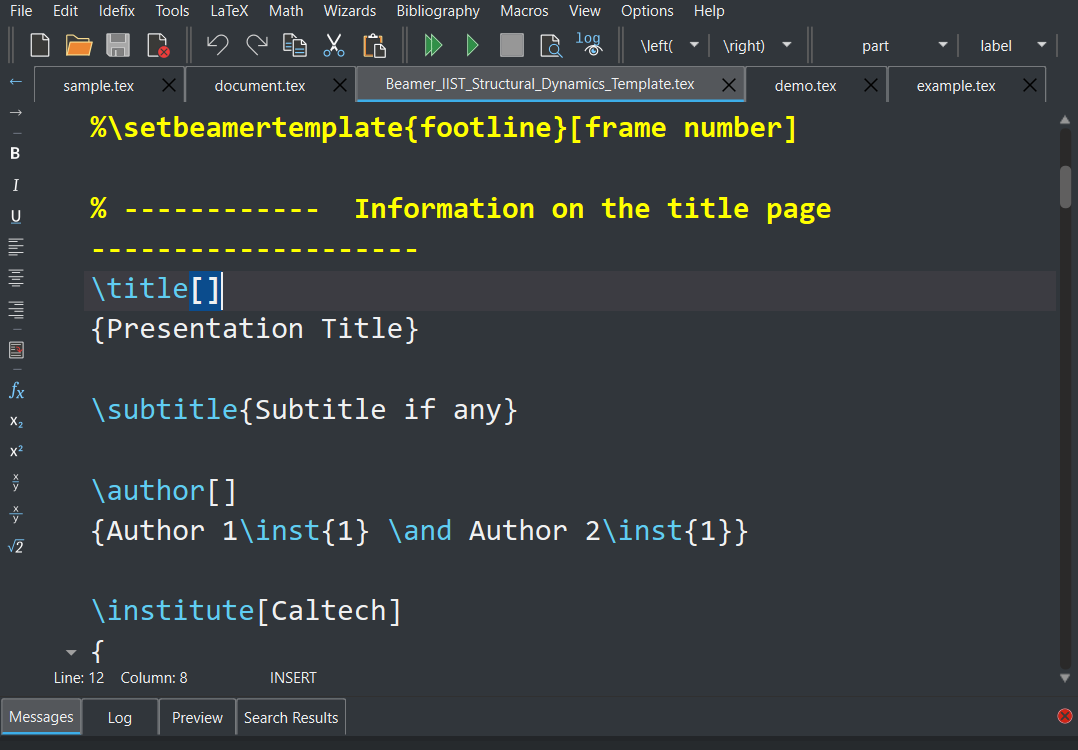This screenshot has width=1078, height=750.
Task: Run Build & View with the double green arrow
Action: pyautogui.click(x=432, y=45)
